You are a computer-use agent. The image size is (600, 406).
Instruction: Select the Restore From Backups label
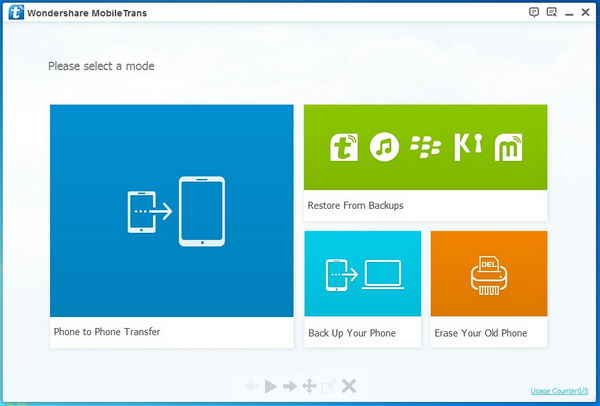pyautogui.click(x=356, y=205)
